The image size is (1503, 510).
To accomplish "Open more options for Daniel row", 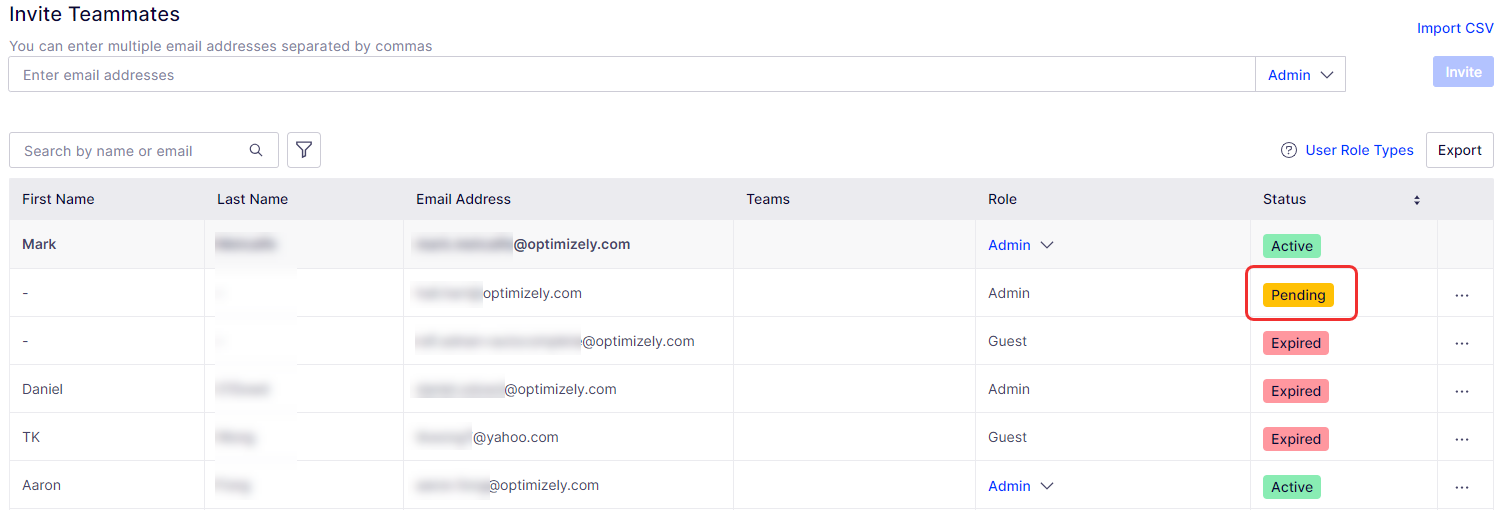I will click(1462, 391).
